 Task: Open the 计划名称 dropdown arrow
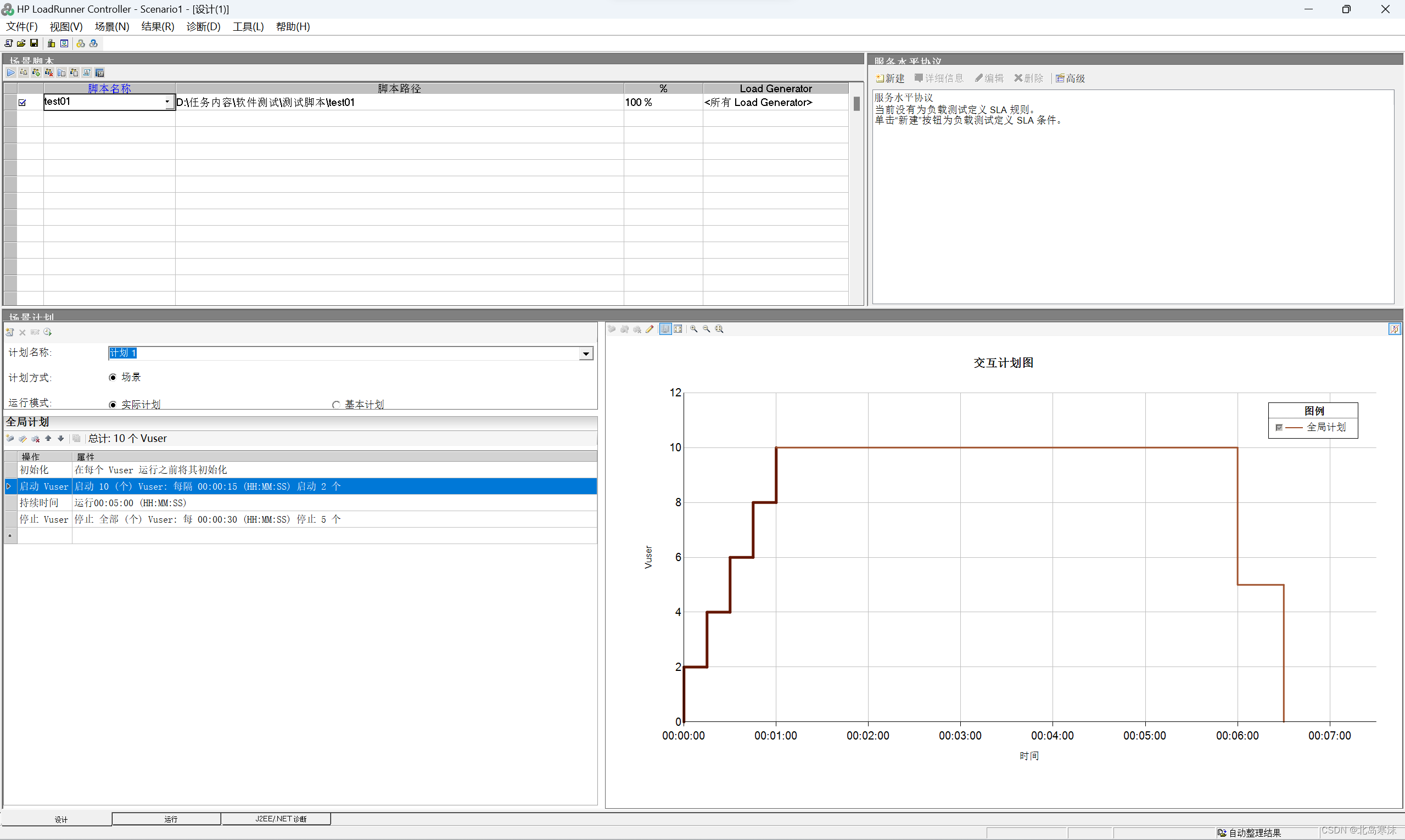(586, 354)
